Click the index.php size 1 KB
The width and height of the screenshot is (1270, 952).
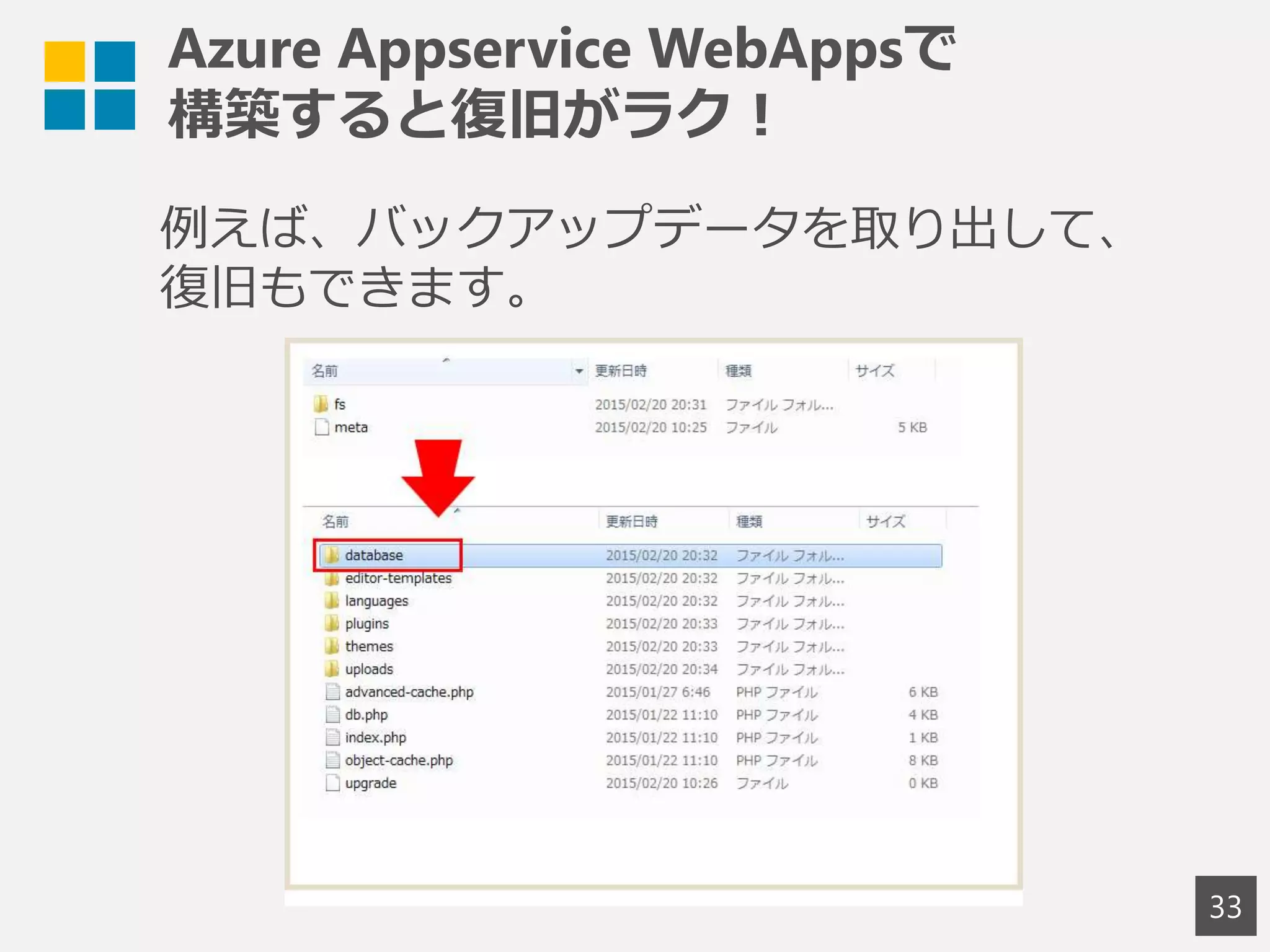click(x=923, y=738)
